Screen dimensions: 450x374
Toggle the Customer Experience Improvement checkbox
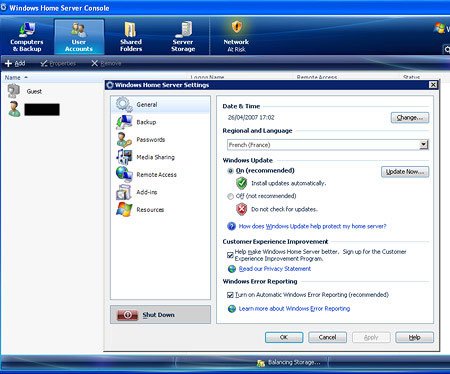coord(230,255)
